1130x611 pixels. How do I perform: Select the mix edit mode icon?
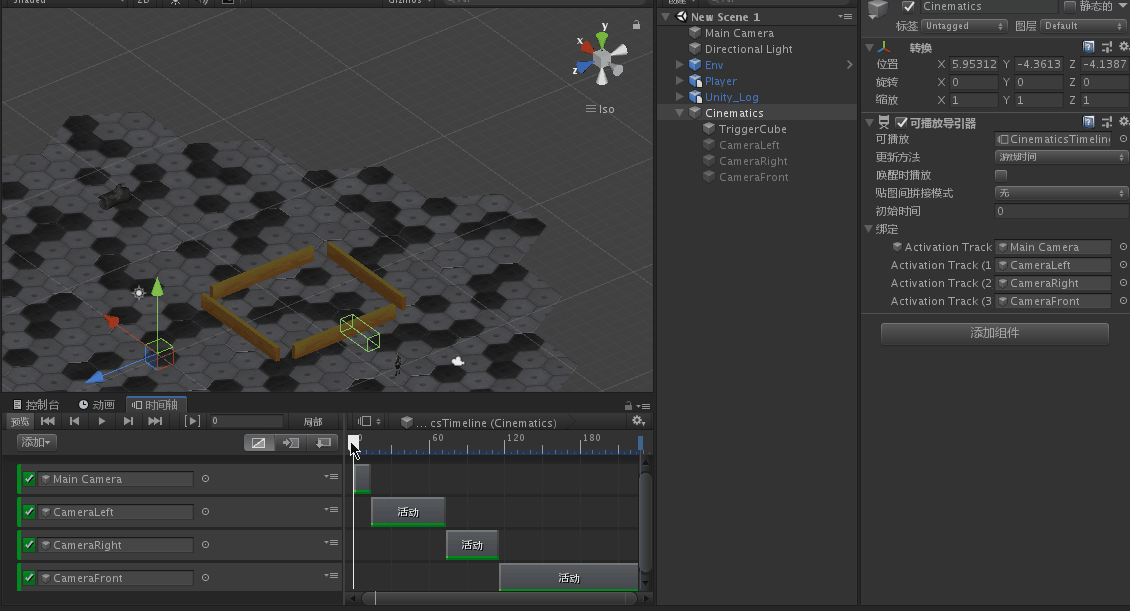[x=259, y=442]
